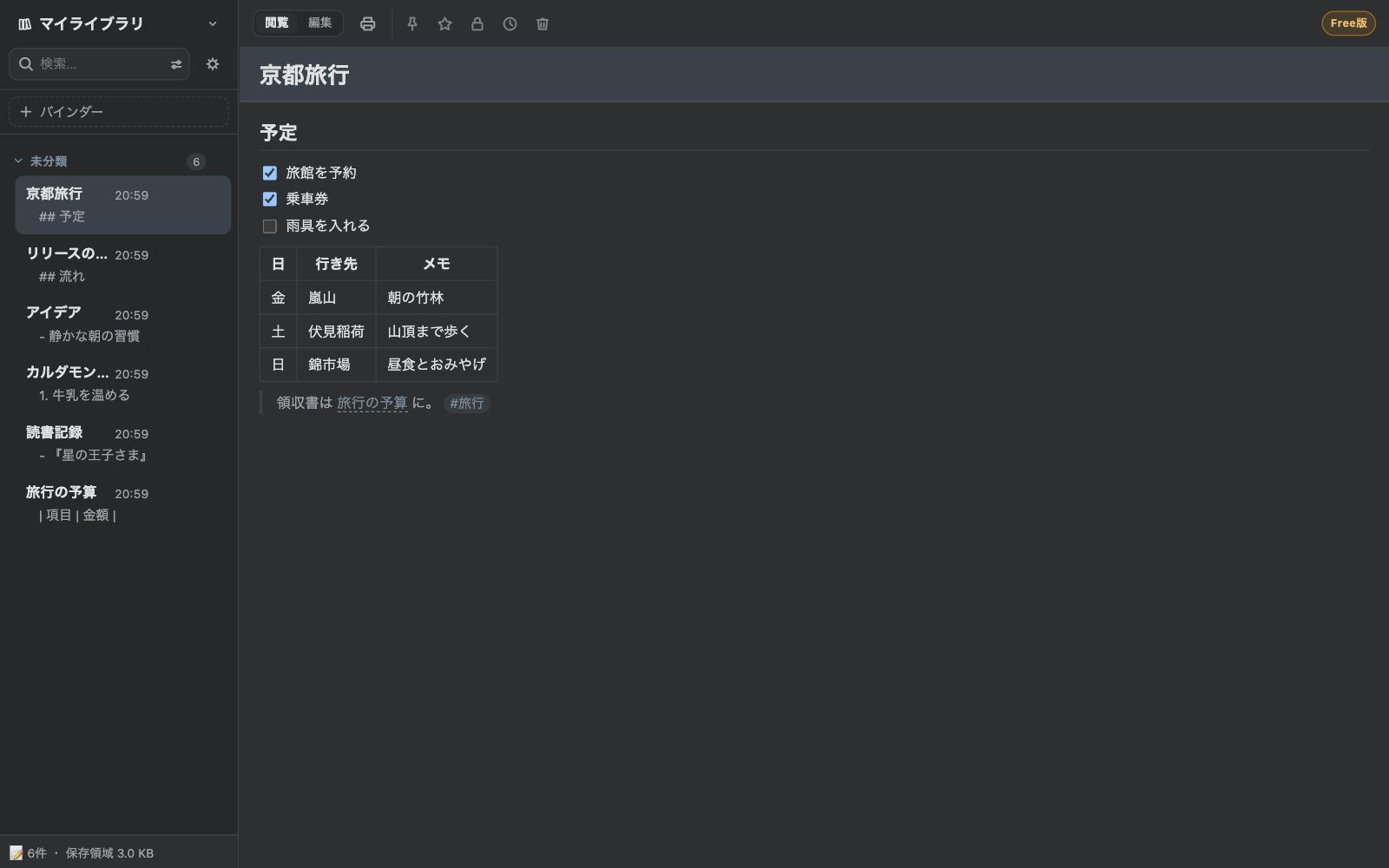Image resolution: width=1389 pixels, height=868 pixels.
Task: Click the メモ table header
Action: [437, 264]
